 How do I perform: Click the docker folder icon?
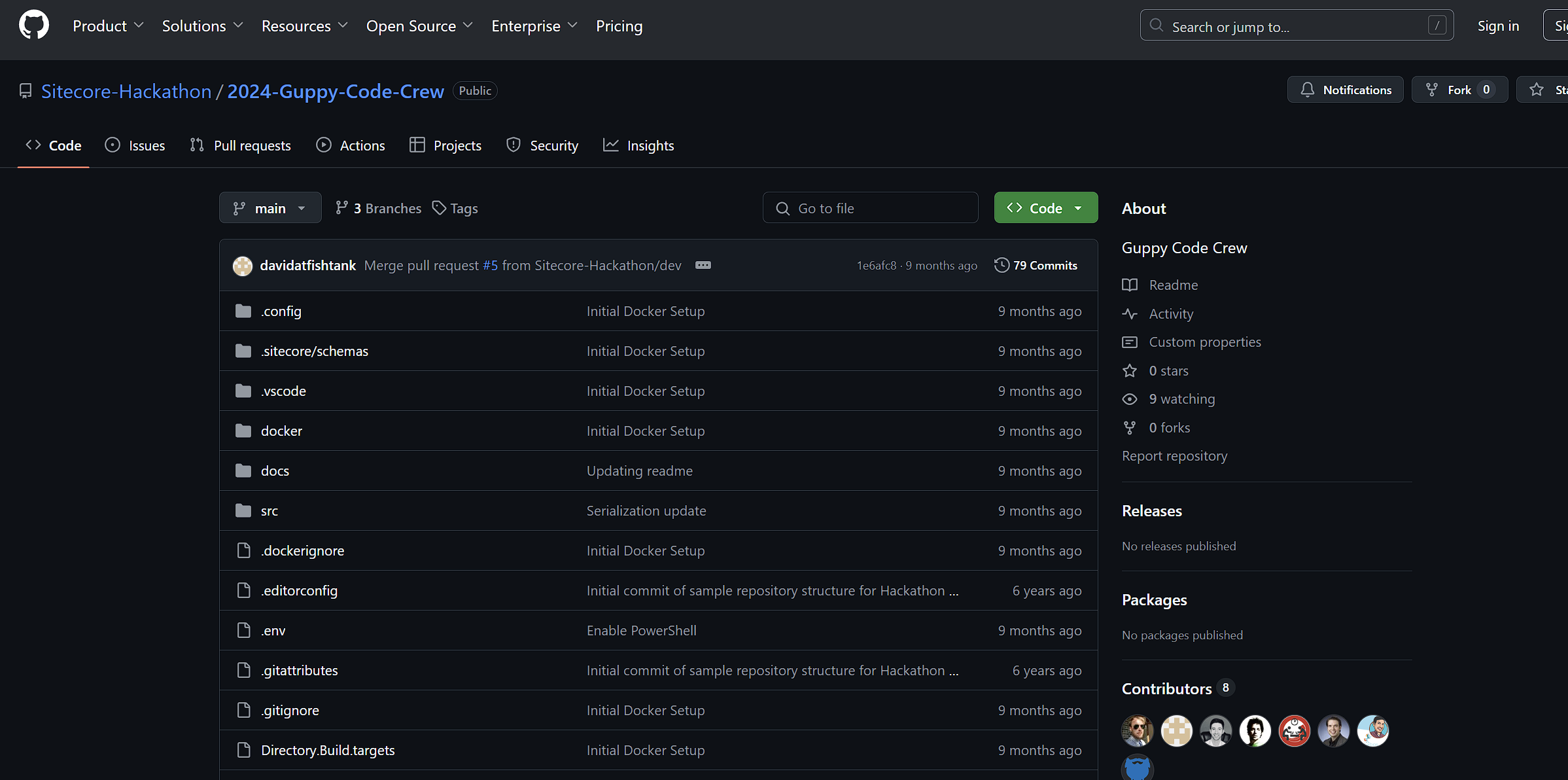[x=243, y=431]
